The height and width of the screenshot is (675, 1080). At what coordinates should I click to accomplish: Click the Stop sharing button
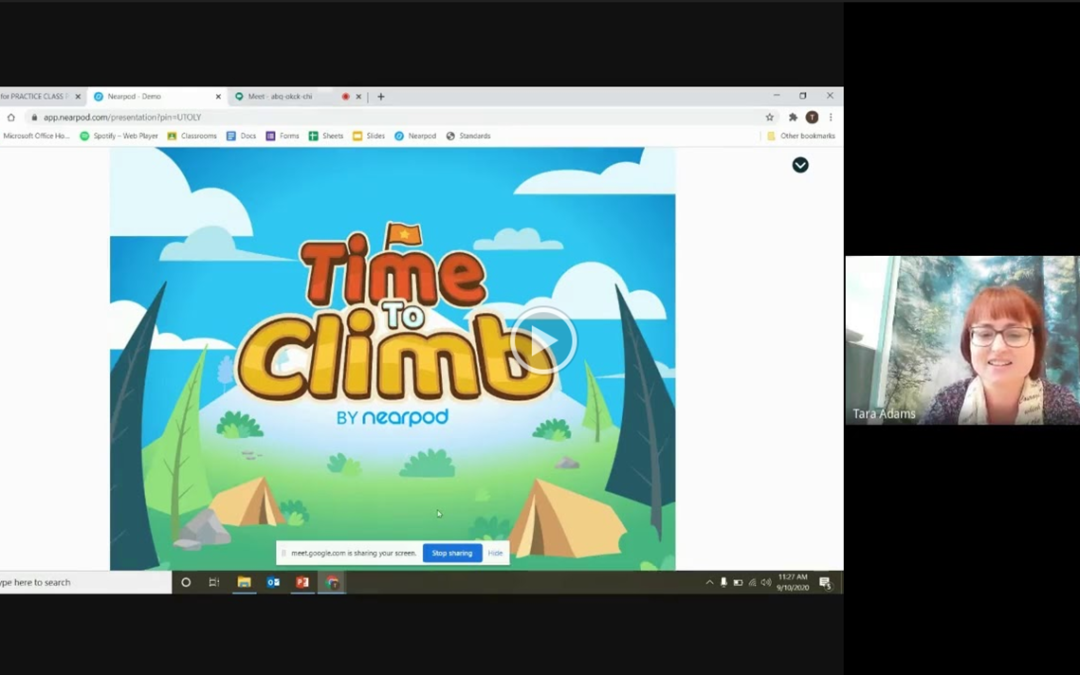pos(452,553)
